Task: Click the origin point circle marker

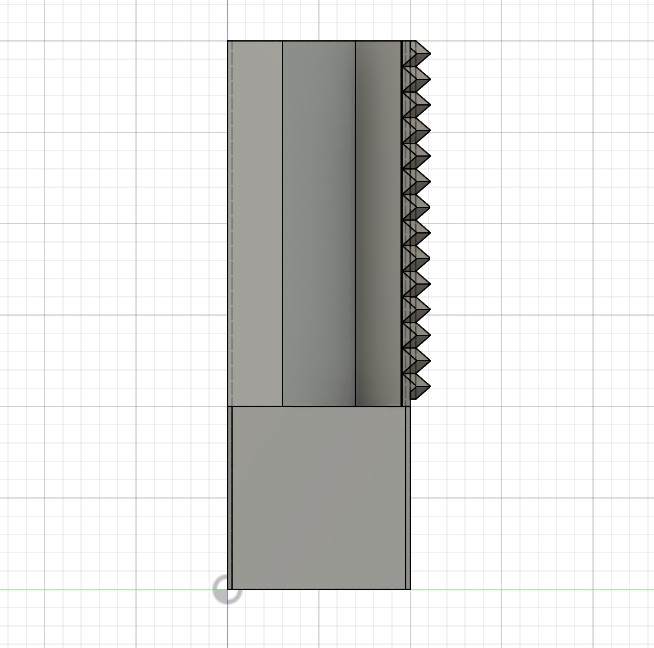Action: pyautogui.click(x=227, y=589)
